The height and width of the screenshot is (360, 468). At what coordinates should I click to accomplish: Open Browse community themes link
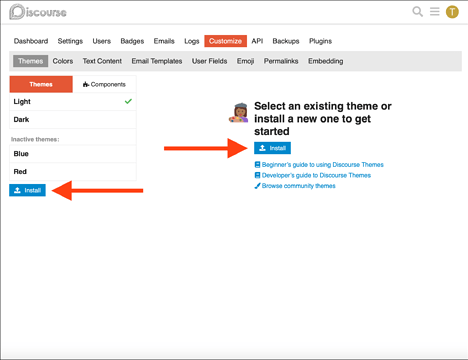coord(295,186)
